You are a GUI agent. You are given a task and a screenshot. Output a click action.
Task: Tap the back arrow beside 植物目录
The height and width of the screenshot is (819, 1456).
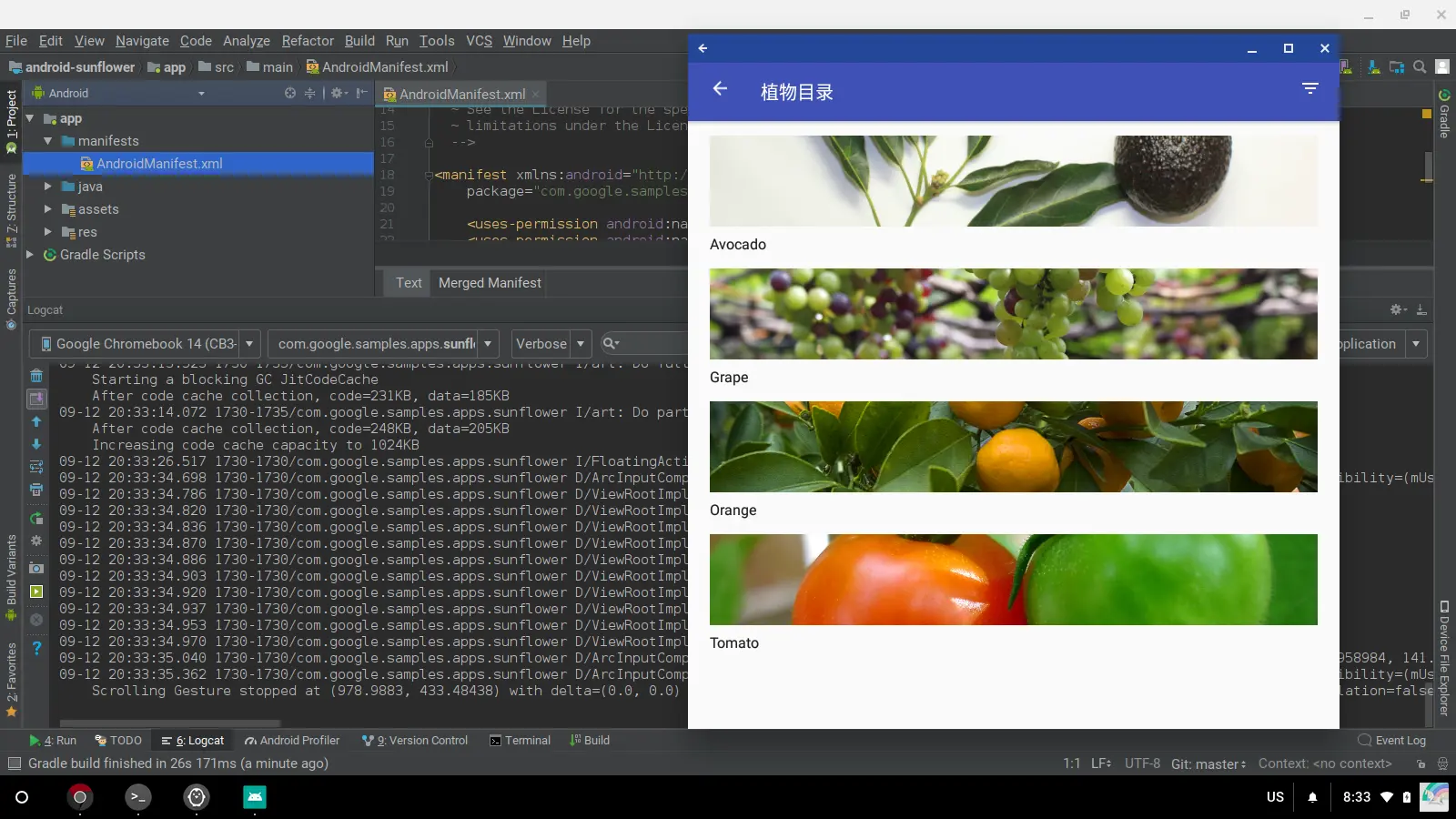(x=720, y=88)
